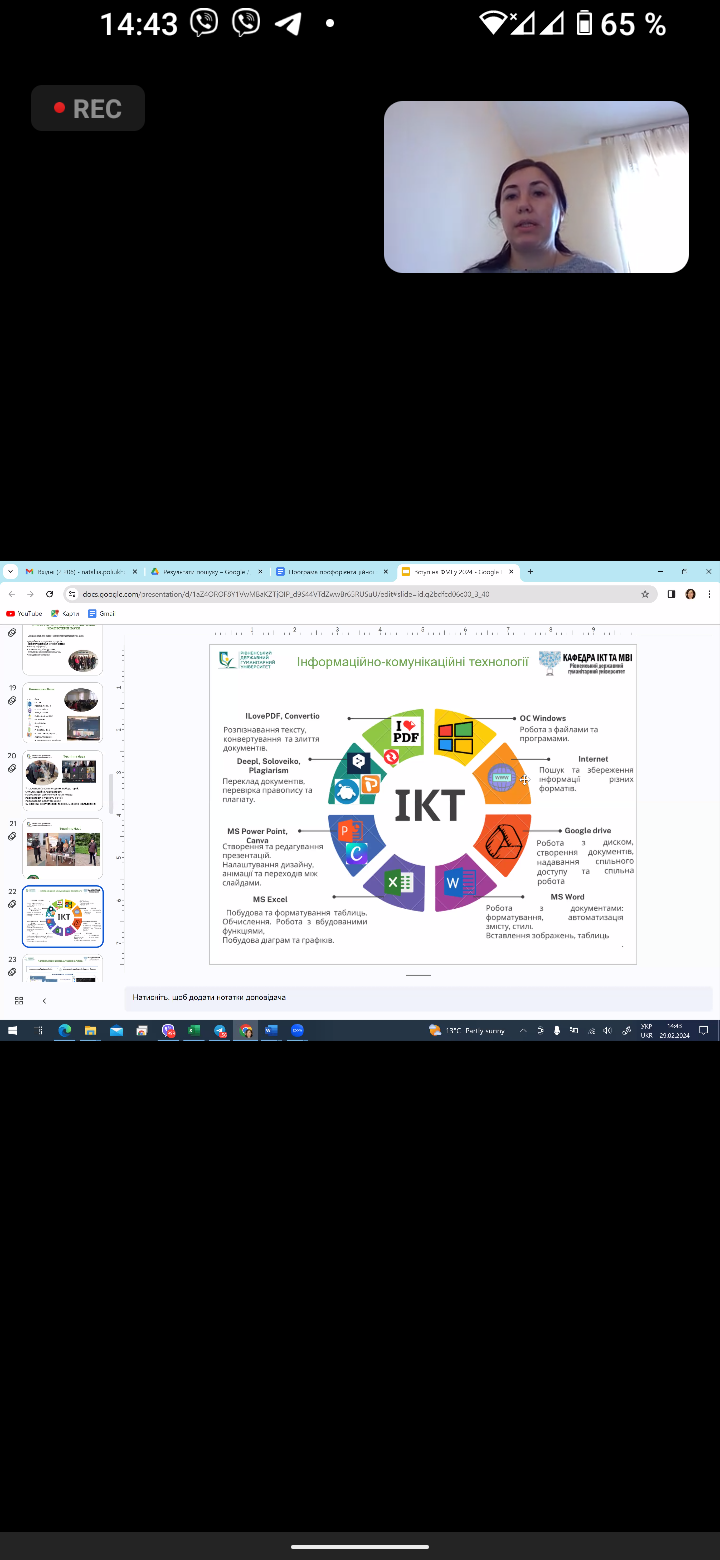The image size is (720, 1560).
Task: Open the presenter's video thumbnail
Action: coord(536,187)
